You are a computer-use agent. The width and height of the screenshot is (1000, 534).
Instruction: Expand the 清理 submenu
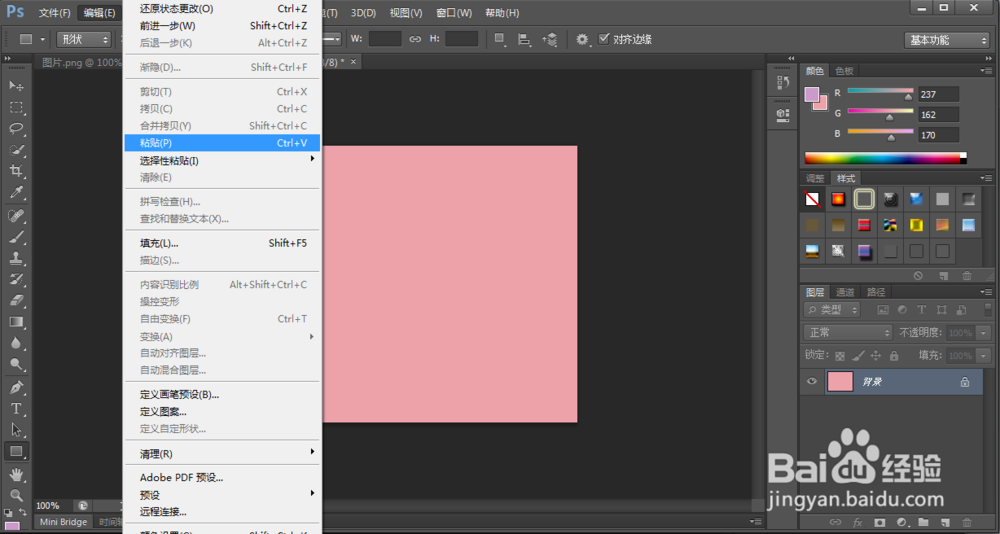(x=222, y=454)
